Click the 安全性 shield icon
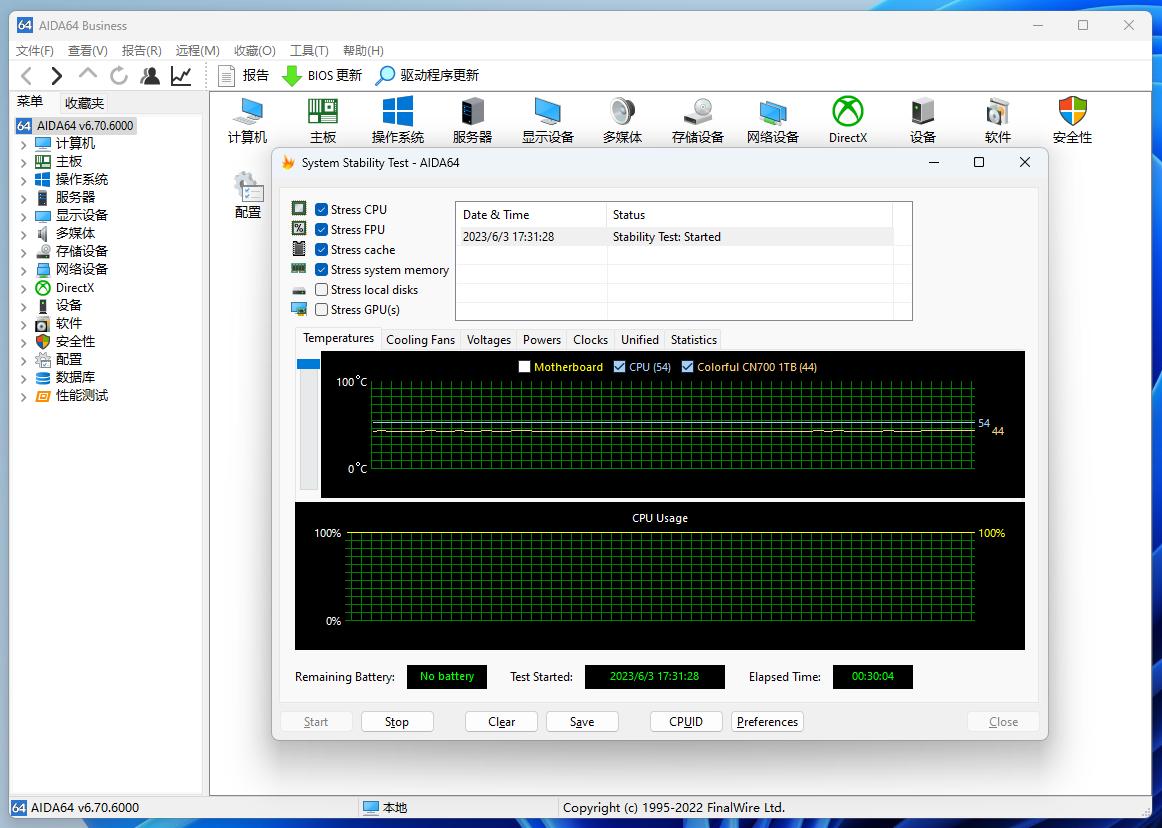Viewport: 1162px width, 828px height. (x=1072, y=112)
